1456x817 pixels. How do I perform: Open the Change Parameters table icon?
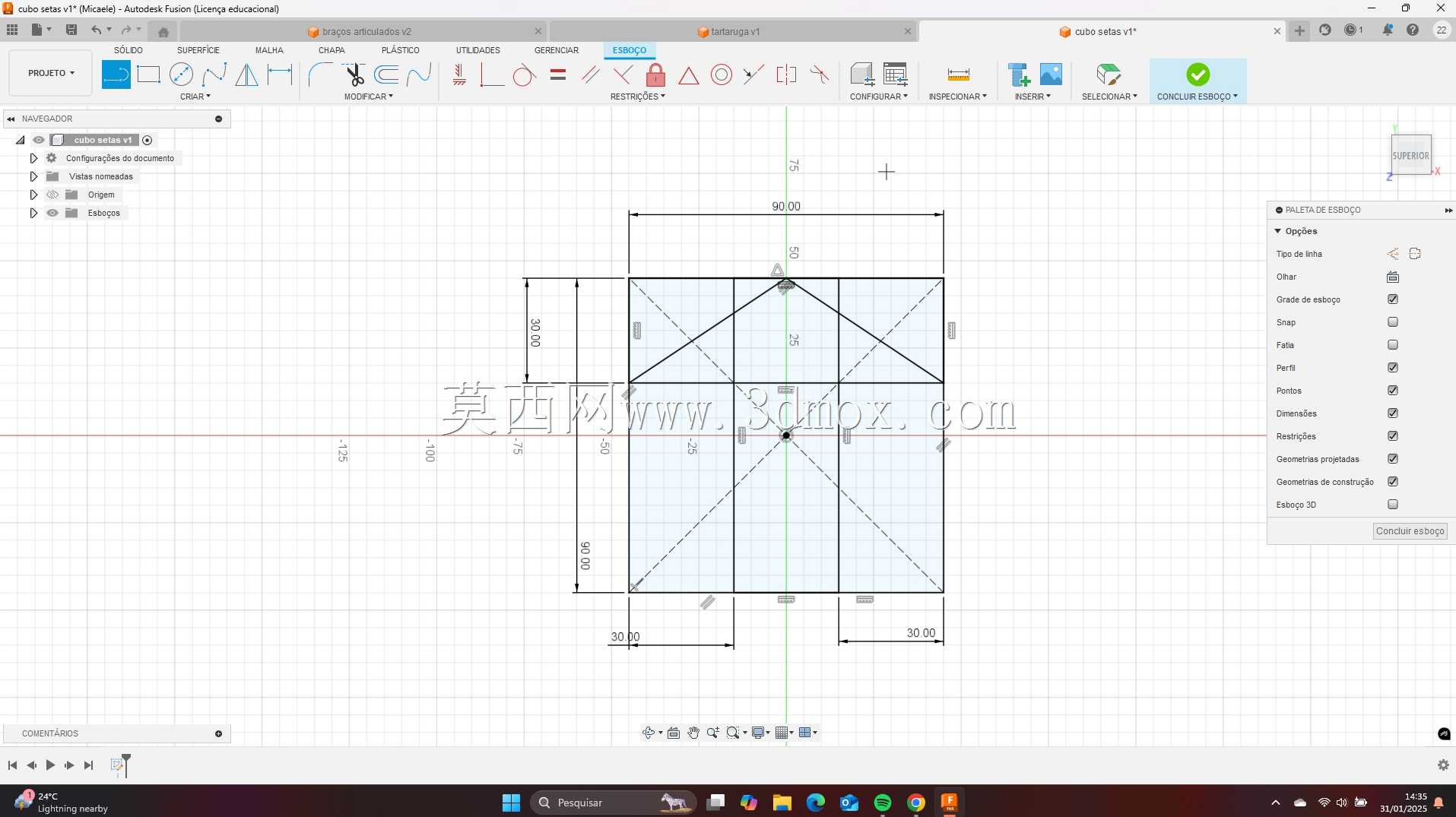(x=896, y=74)
